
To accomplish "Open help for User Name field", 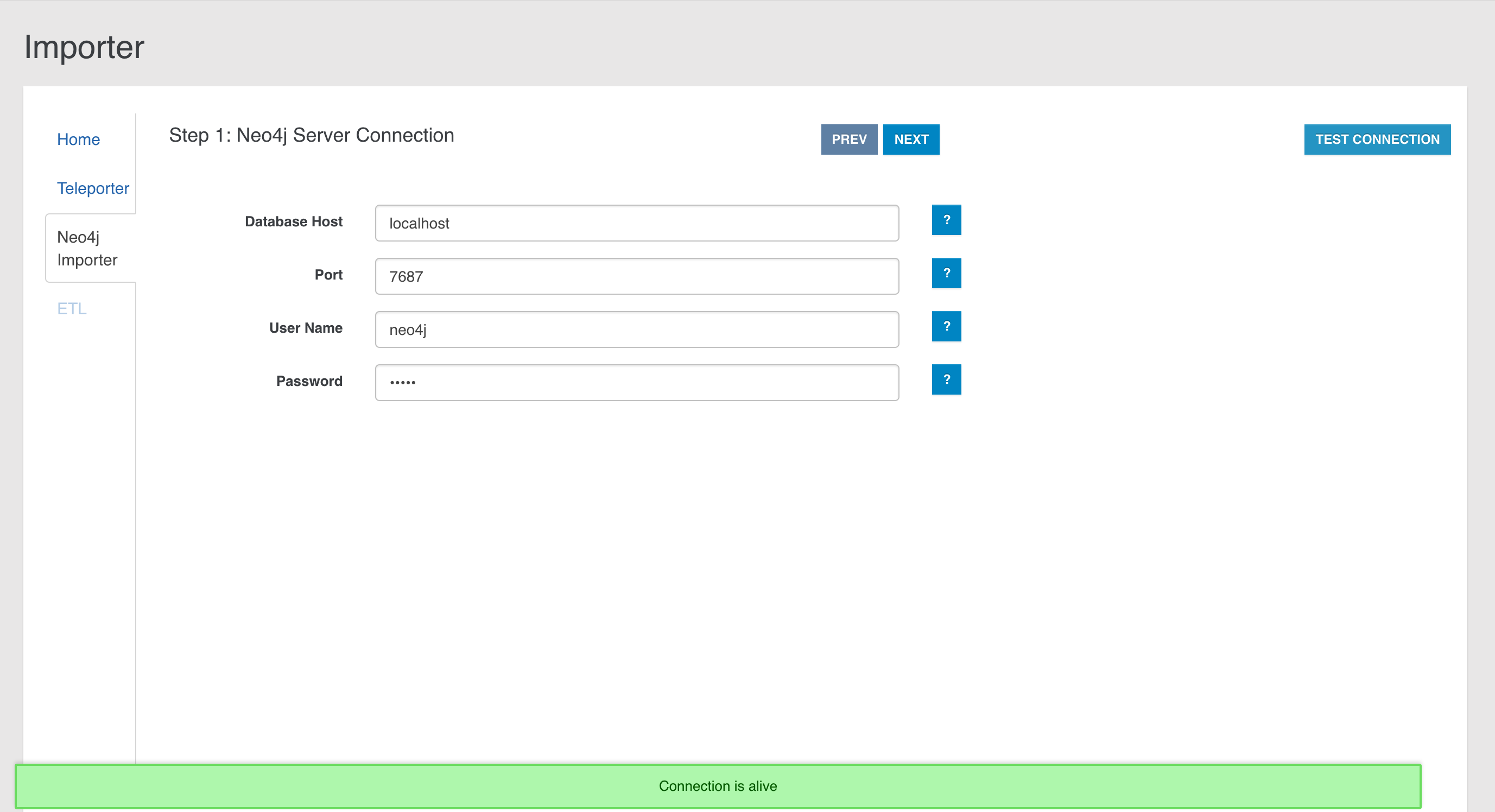I will (x=946, y=326).
